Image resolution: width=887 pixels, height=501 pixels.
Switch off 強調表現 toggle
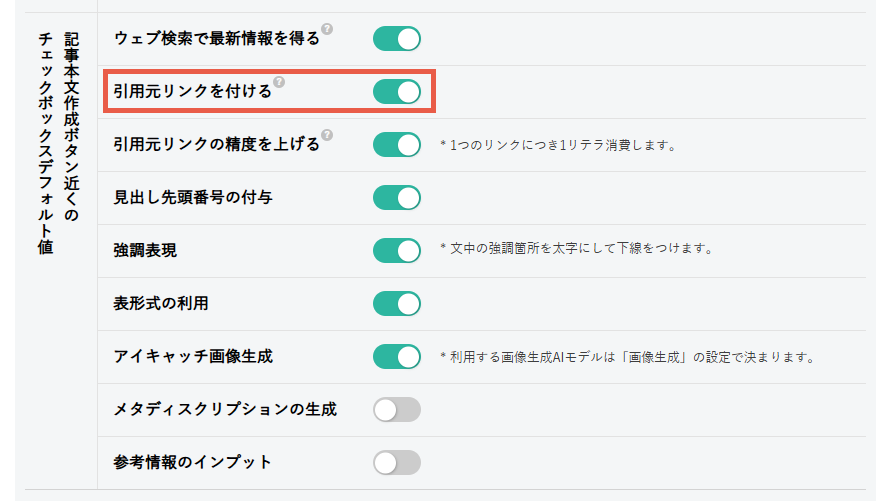click(x=397, y=250)
